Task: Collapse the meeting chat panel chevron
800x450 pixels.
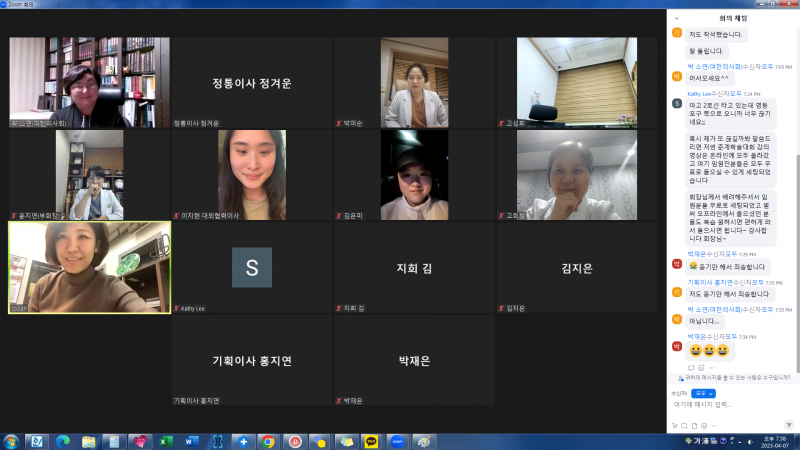Action: point(677,17)
